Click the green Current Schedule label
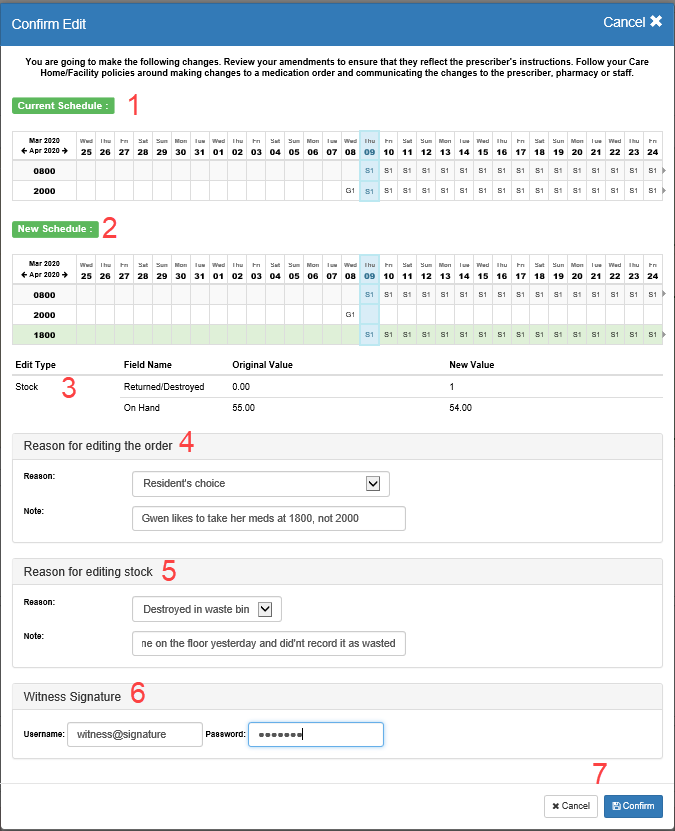 (62, 105)
